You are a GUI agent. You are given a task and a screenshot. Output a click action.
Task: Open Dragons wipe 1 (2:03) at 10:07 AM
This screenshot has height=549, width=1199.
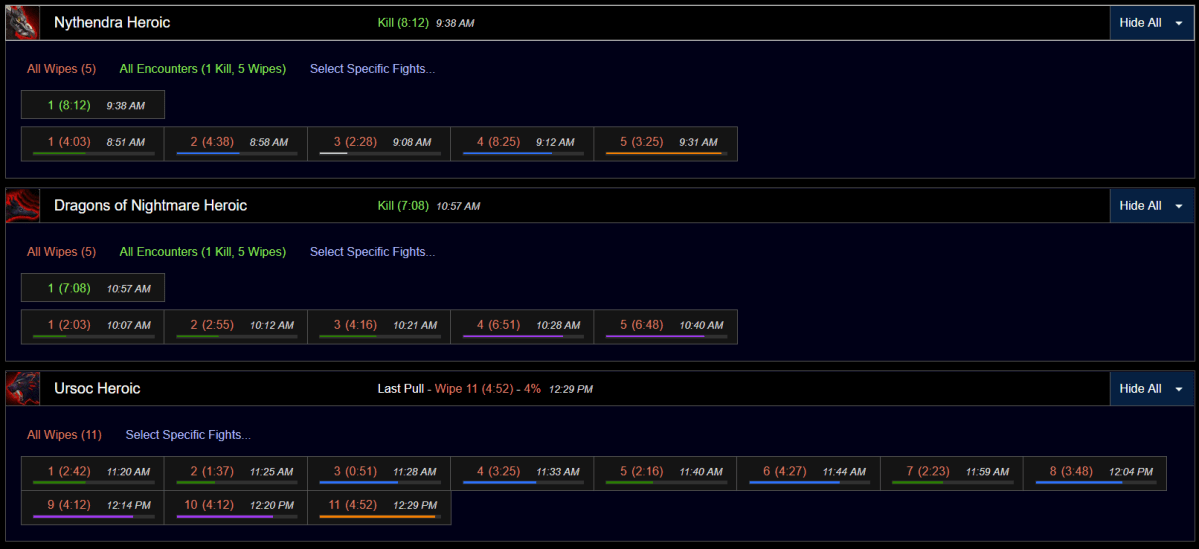pos(93,326)
